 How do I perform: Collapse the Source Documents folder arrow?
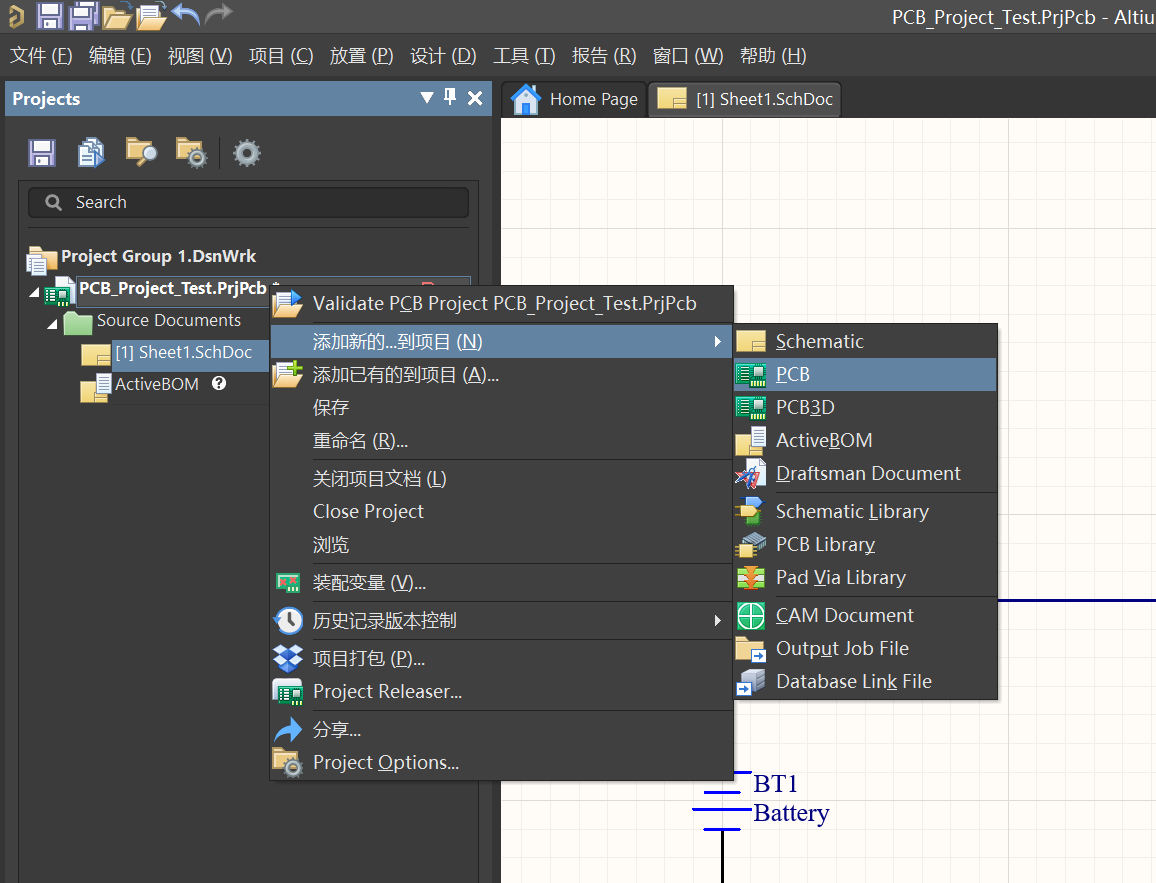pyautogui.click(x=52, y=324)
